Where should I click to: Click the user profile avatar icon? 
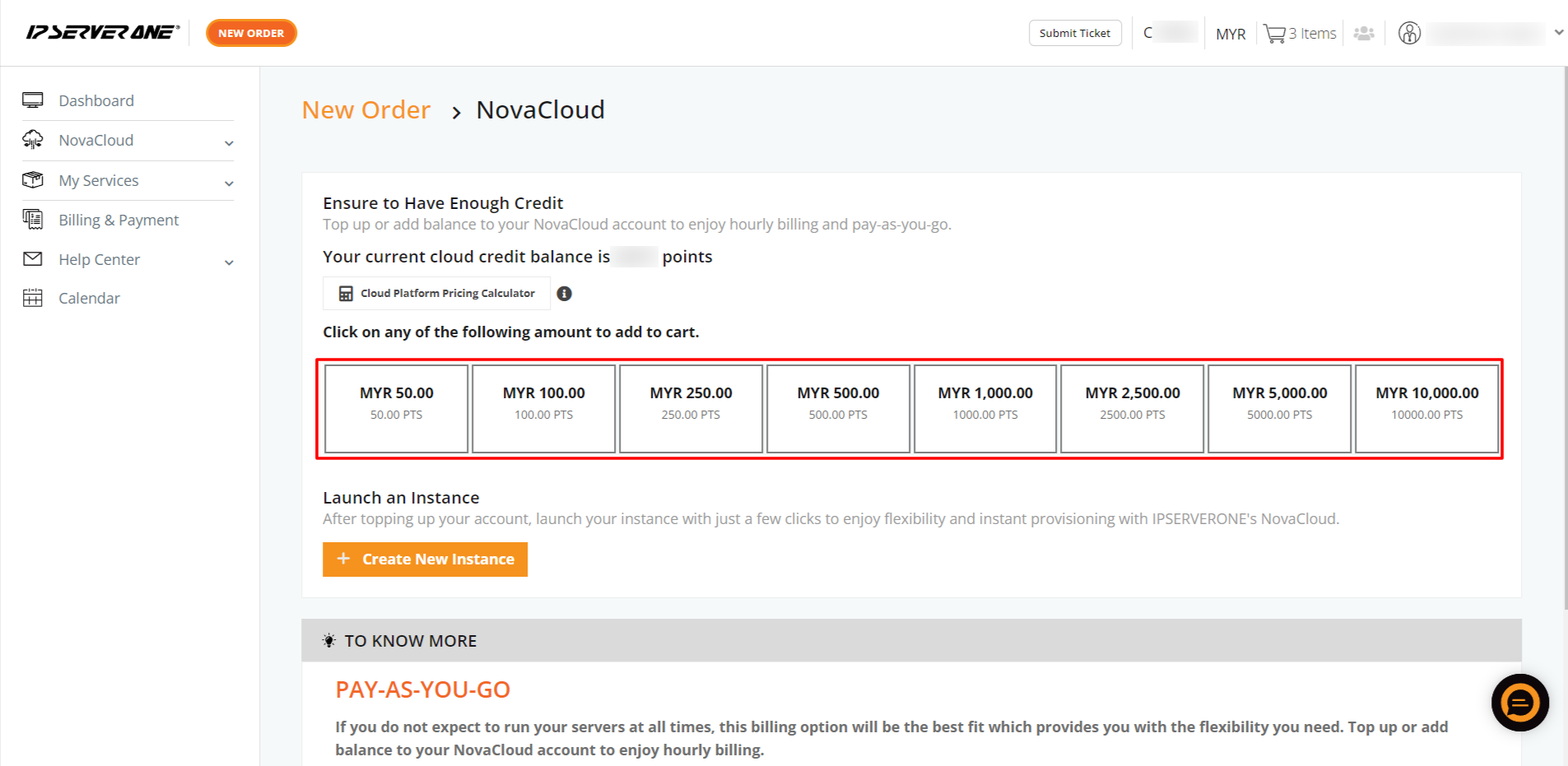(x=1409, y=34)
